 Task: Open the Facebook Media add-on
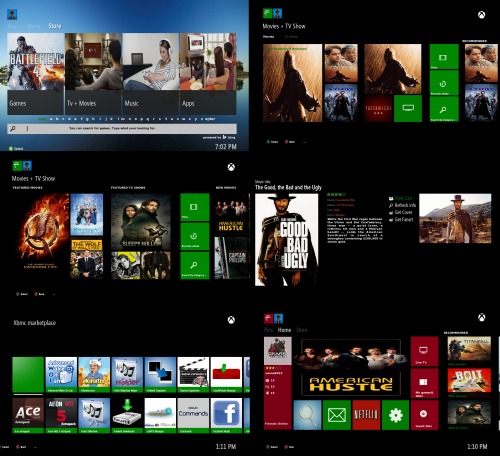click(x=226, y=416)
